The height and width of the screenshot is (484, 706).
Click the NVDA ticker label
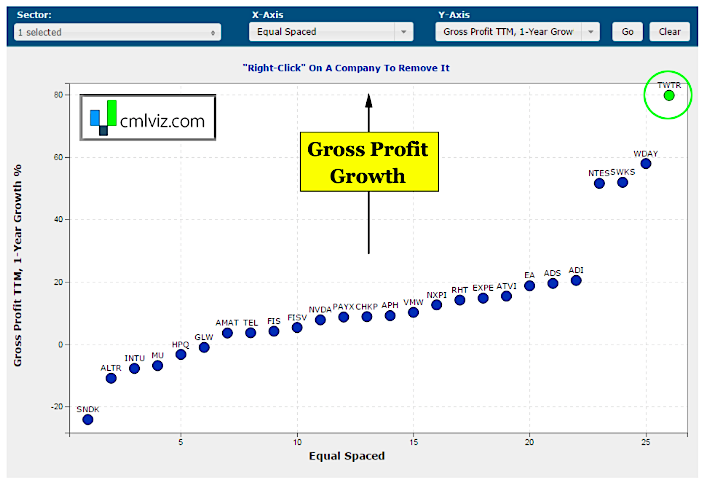(320, 309)
